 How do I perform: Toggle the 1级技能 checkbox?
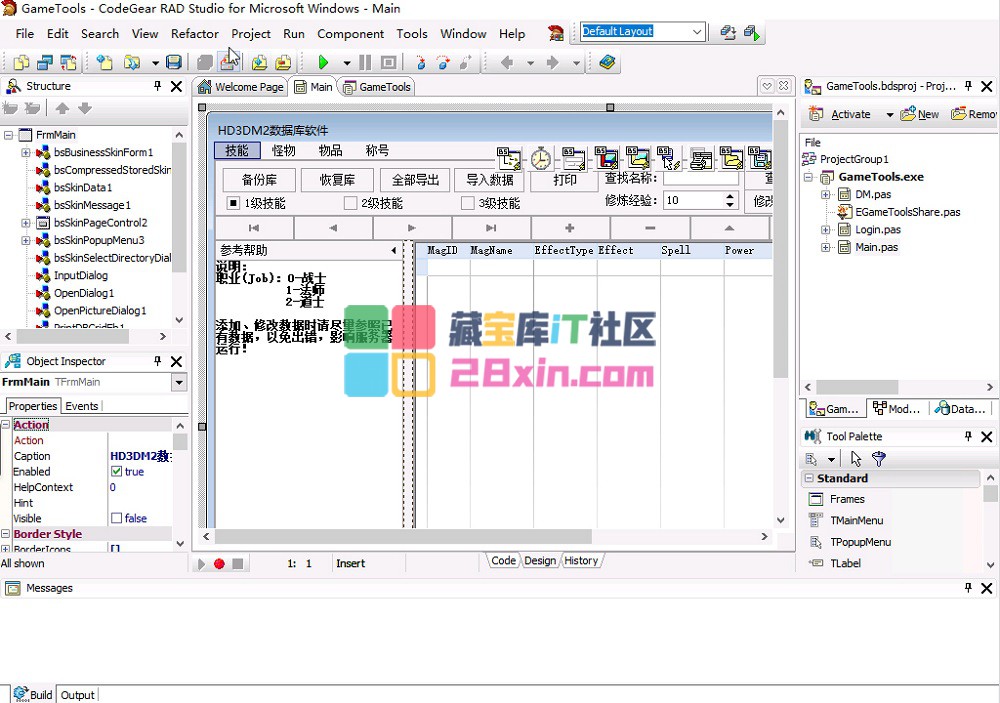(x=233, y=203)
